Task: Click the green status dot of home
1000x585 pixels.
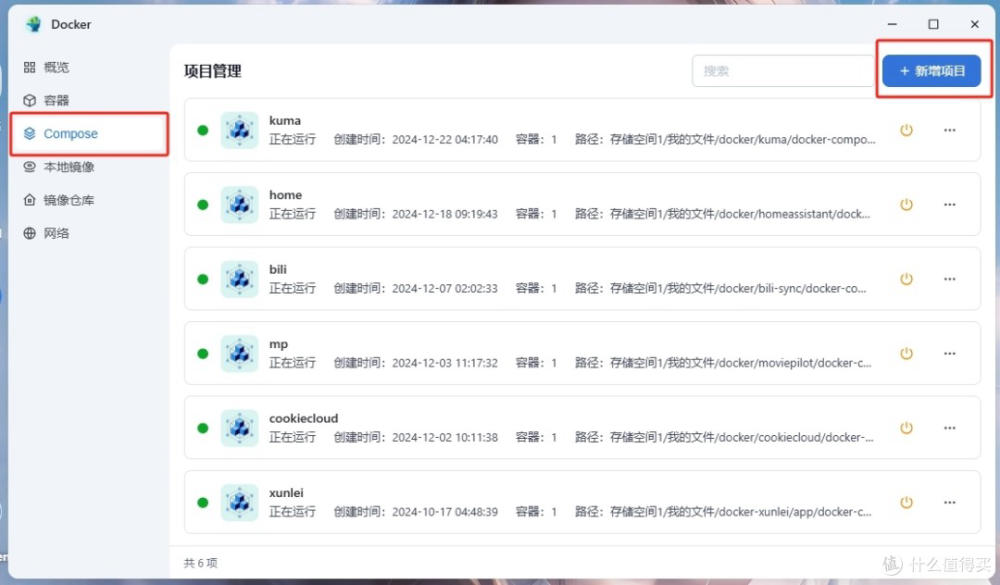Action: 203,205
